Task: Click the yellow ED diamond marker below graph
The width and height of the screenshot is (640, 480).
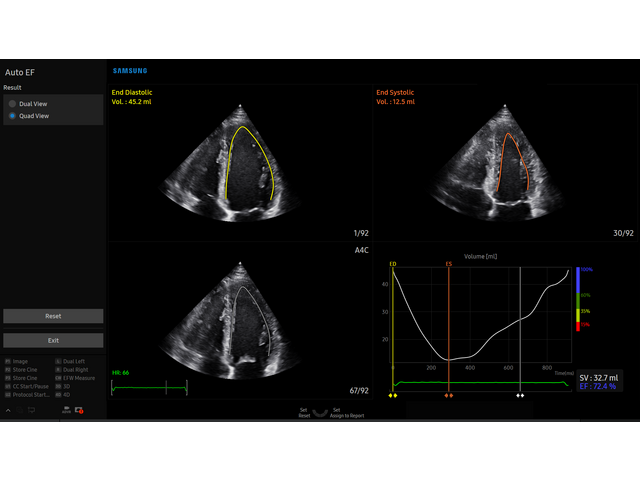Action: click(x=393, y=395)
